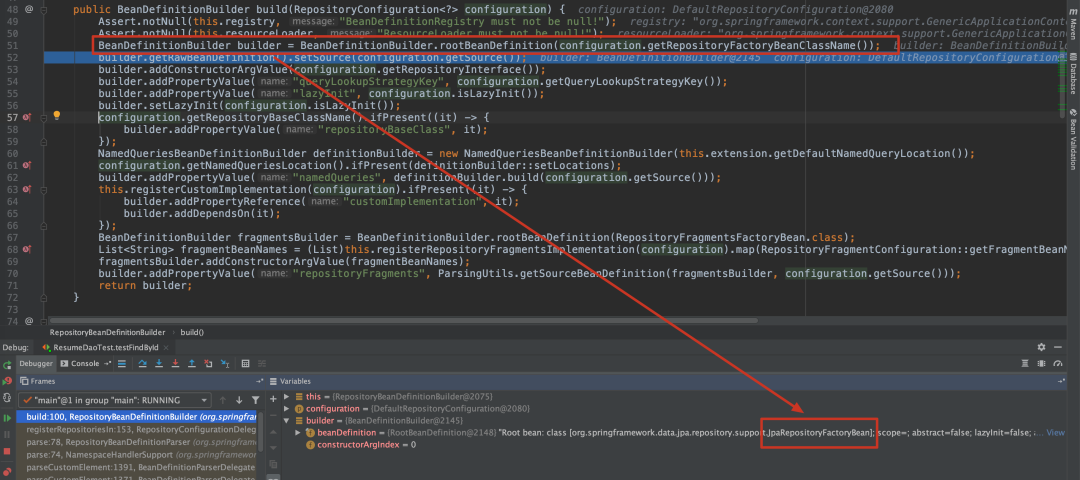Select previous frame with up arrow
The height and width of the screenshot is (480, 1080).
(x=222, y=400)
